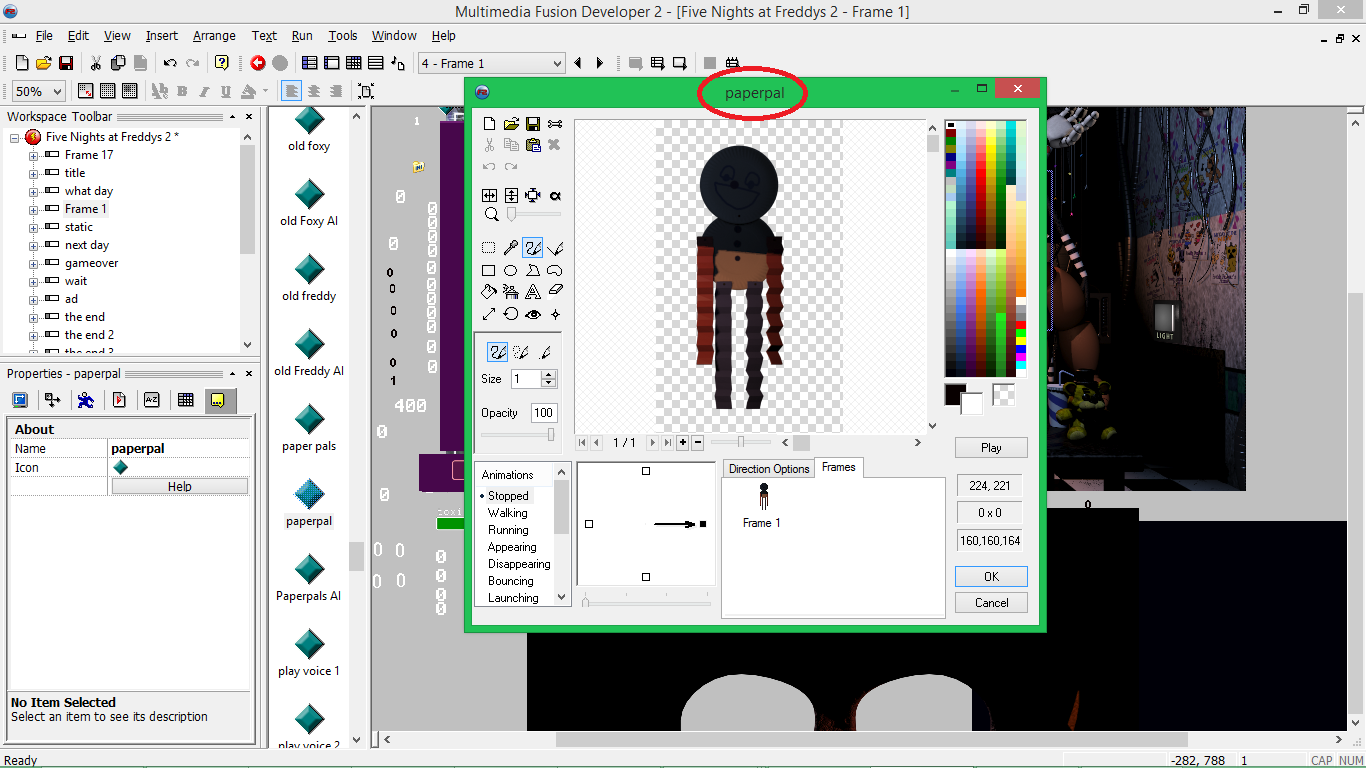Open the Arrange menu
The width and height of the screenshot is (1366, 768).
point(214,36)
